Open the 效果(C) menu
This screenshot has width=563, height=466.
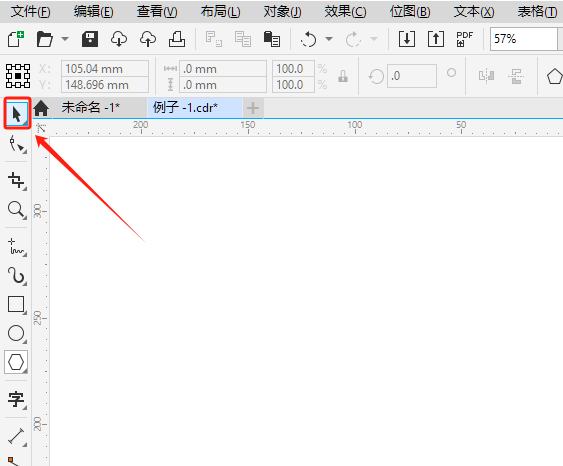(x=345, y=12)
